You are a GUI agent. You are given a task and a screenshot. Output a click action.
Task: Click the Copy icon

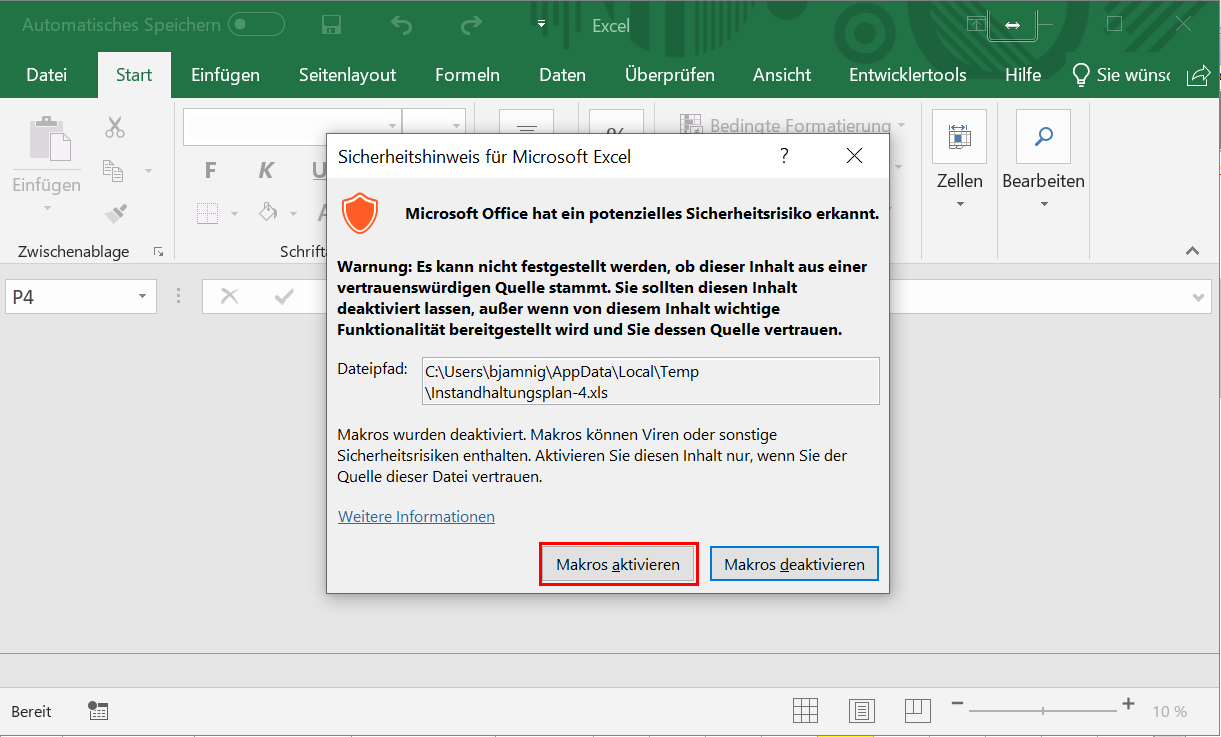[x=113, y=171]
